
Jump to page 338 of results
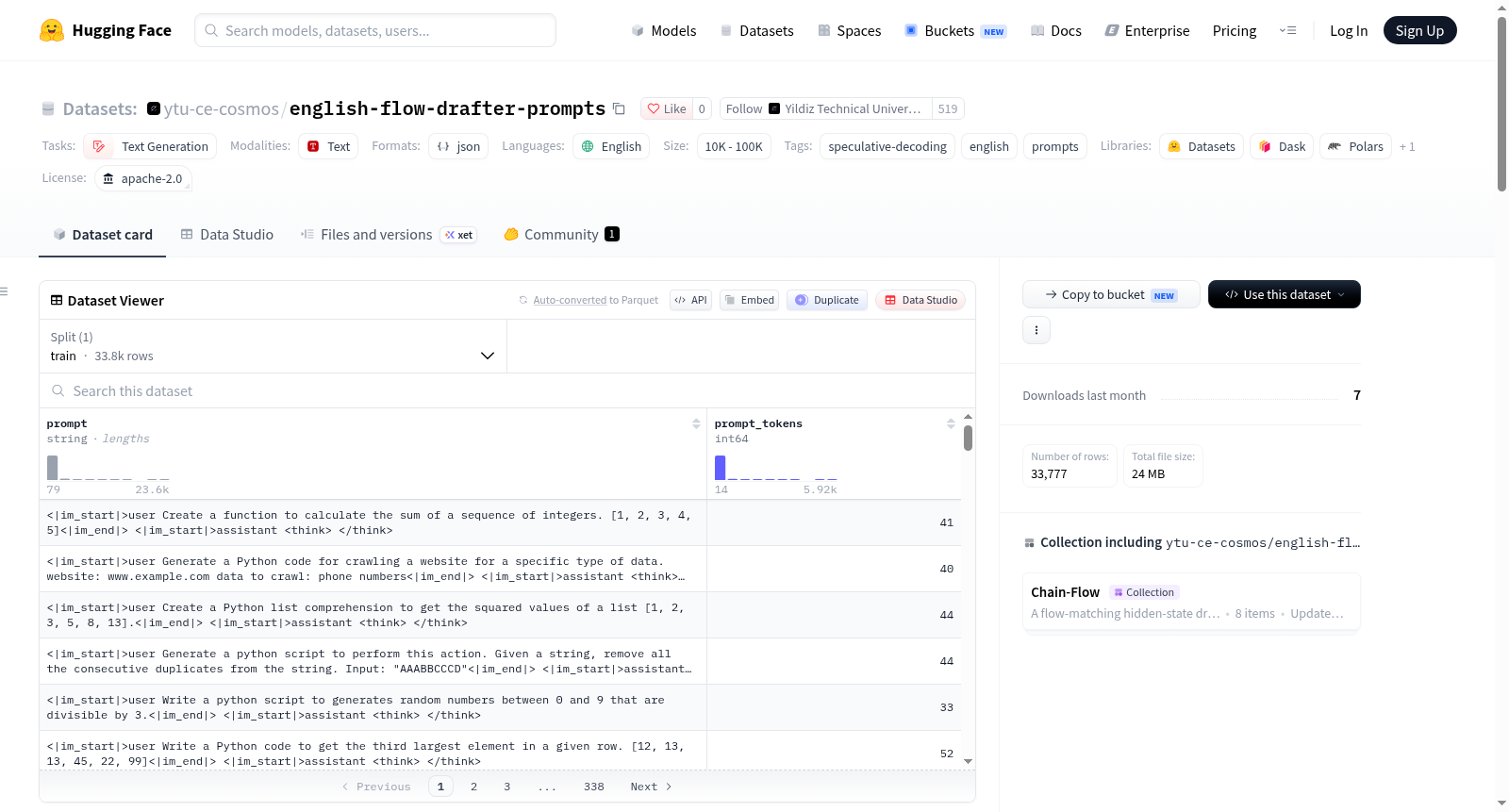(x=593, y=787)
